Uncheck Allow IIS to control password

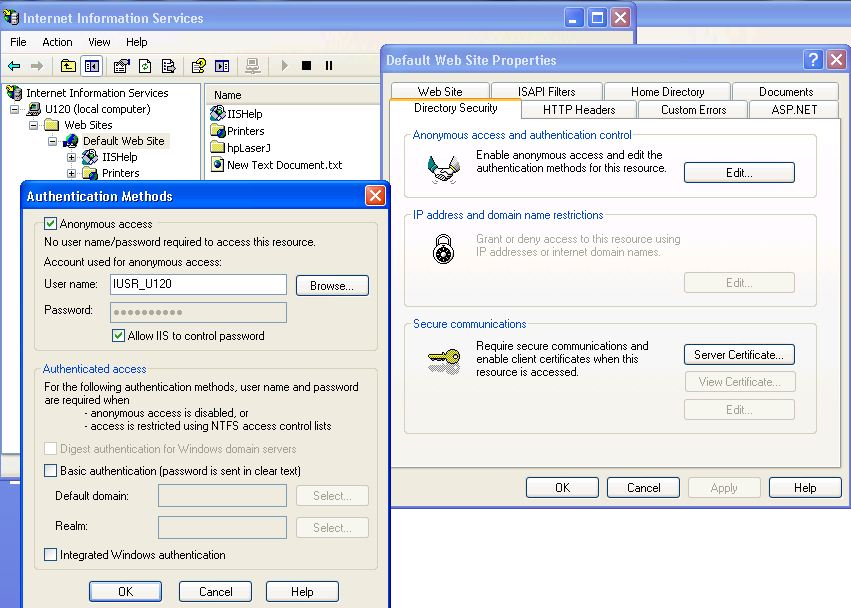[x=118, y=335]
